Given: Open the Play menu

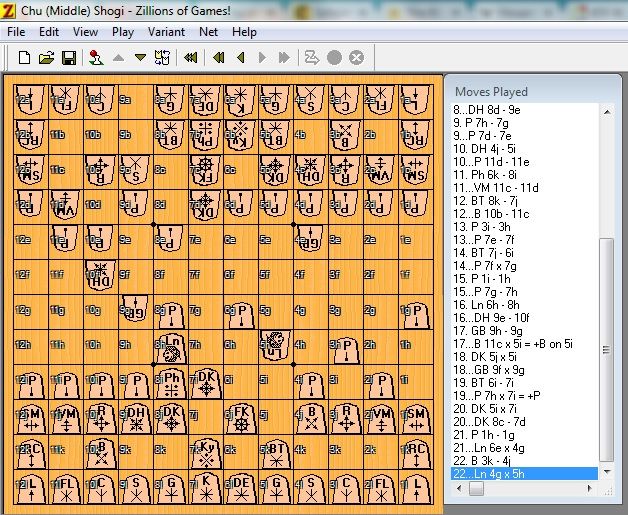Looking at the screenshot, I should tap(123, 32).
